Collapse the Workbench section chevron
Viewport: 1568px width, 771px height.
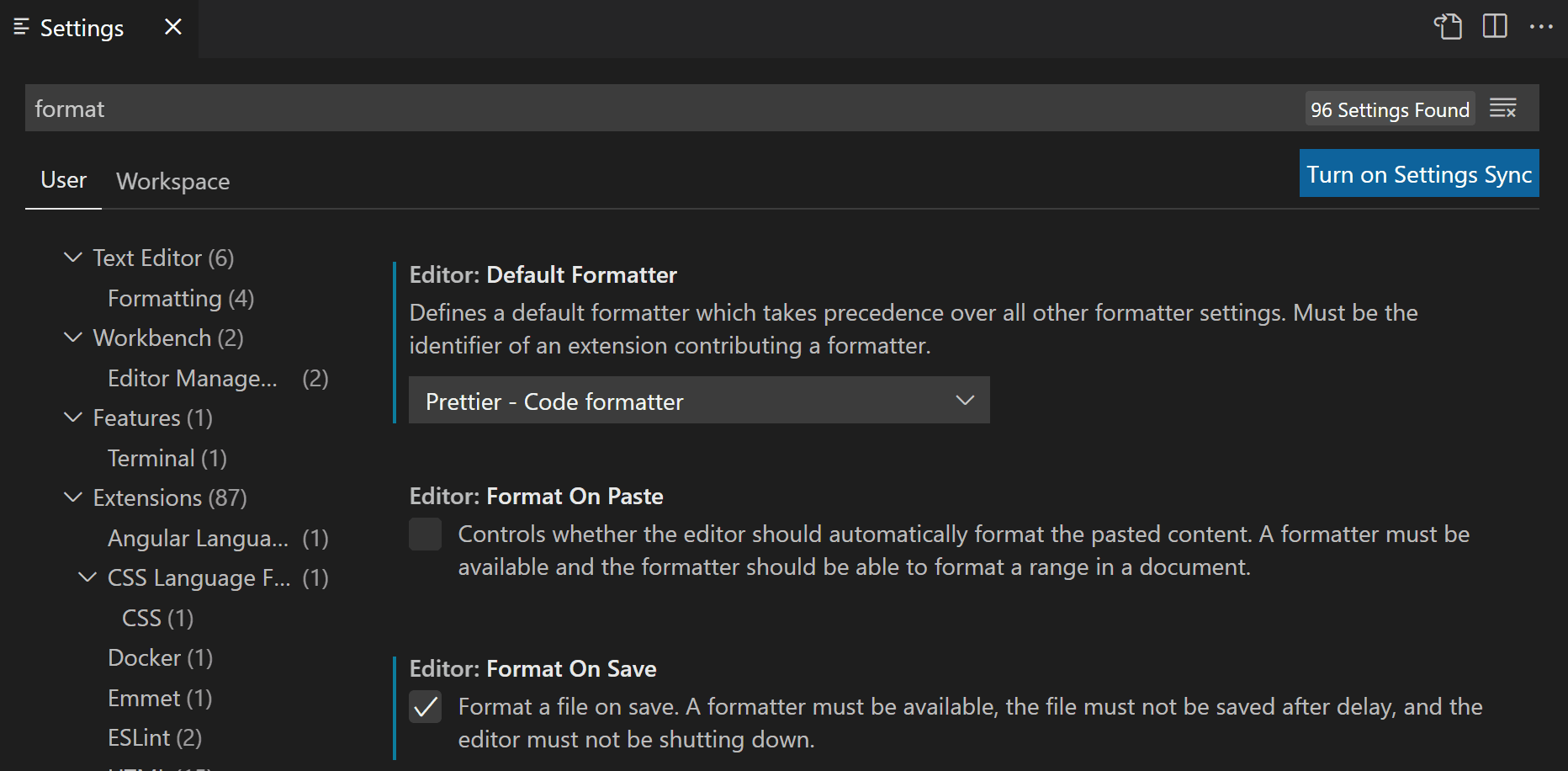coord(74,338)
